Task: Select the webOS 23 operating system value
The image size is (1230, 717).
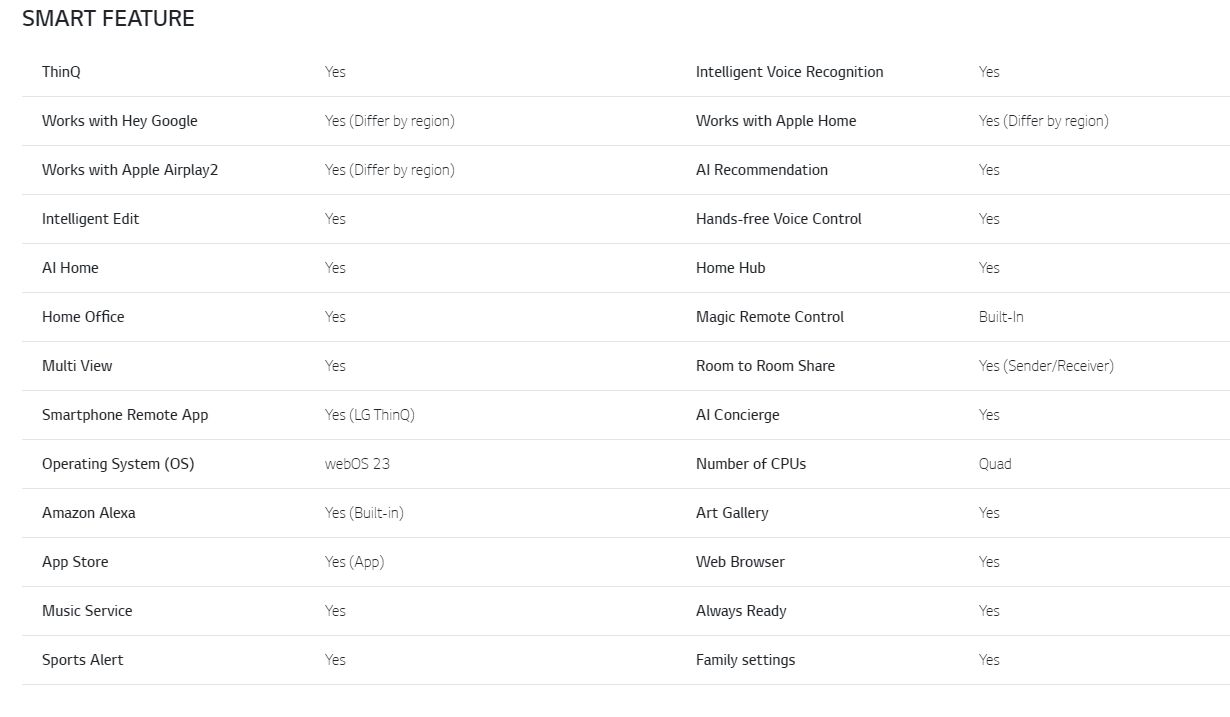Action: click(x=357, y=464)
